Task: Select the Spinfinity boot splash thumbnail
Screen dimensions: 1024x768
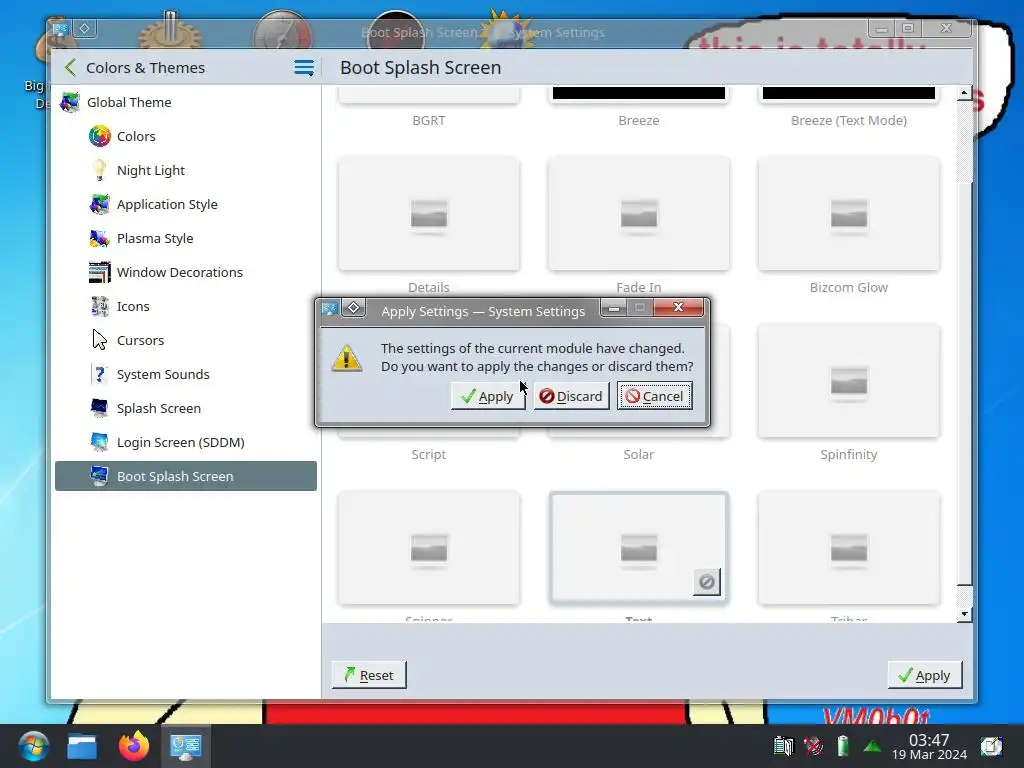Action: (x=849, y=381)
